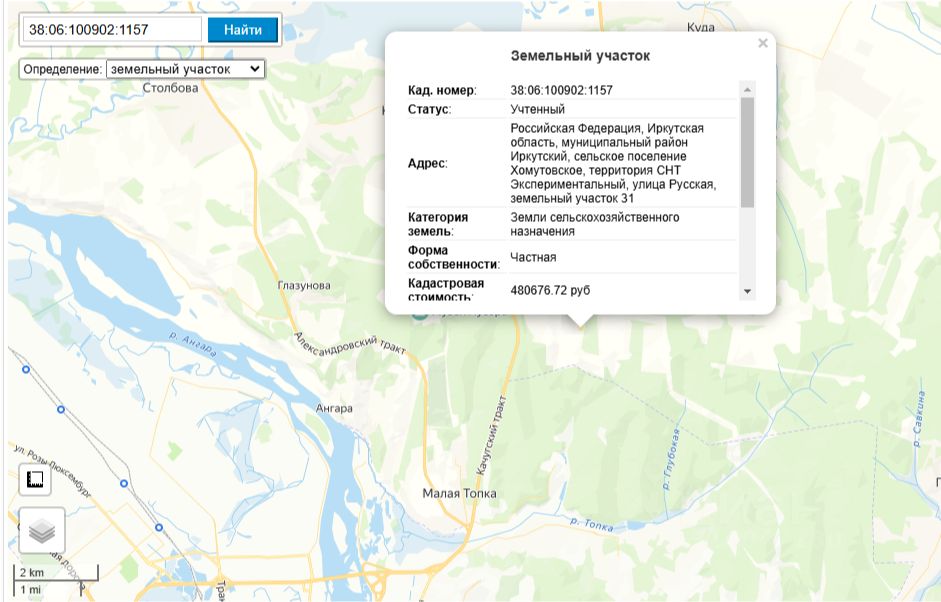This screenshot has width=941, height=602.
Task: Click the р. Топка river label
Action: (x=592, y=525)
